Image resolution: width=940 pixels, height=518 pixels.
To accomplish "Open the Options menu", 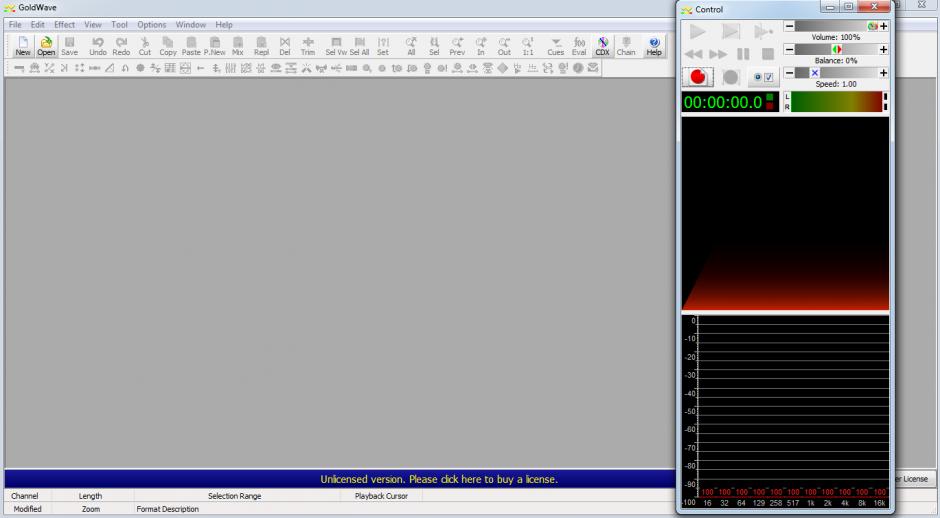I will click(x=151, y=25).
